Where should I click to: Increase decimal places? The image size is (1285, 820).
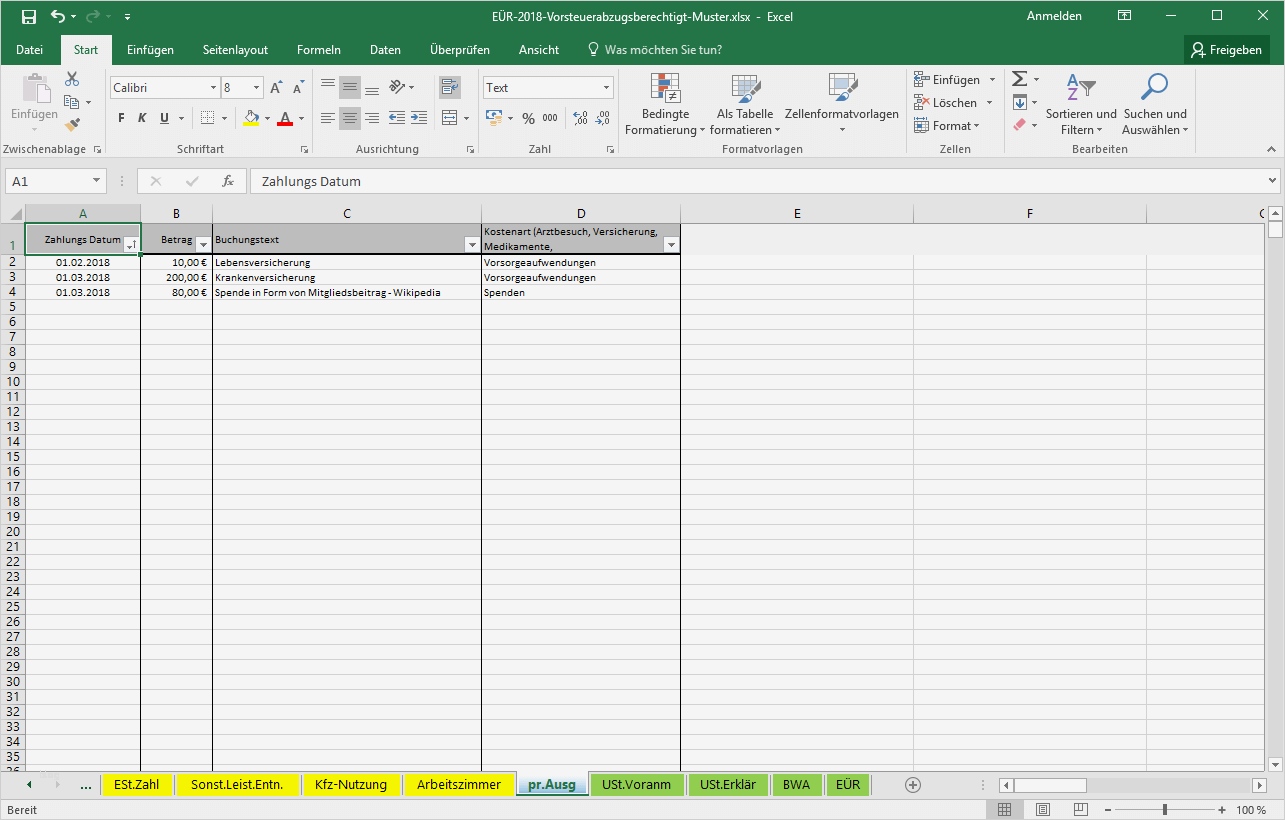click(x=578, y=117)
